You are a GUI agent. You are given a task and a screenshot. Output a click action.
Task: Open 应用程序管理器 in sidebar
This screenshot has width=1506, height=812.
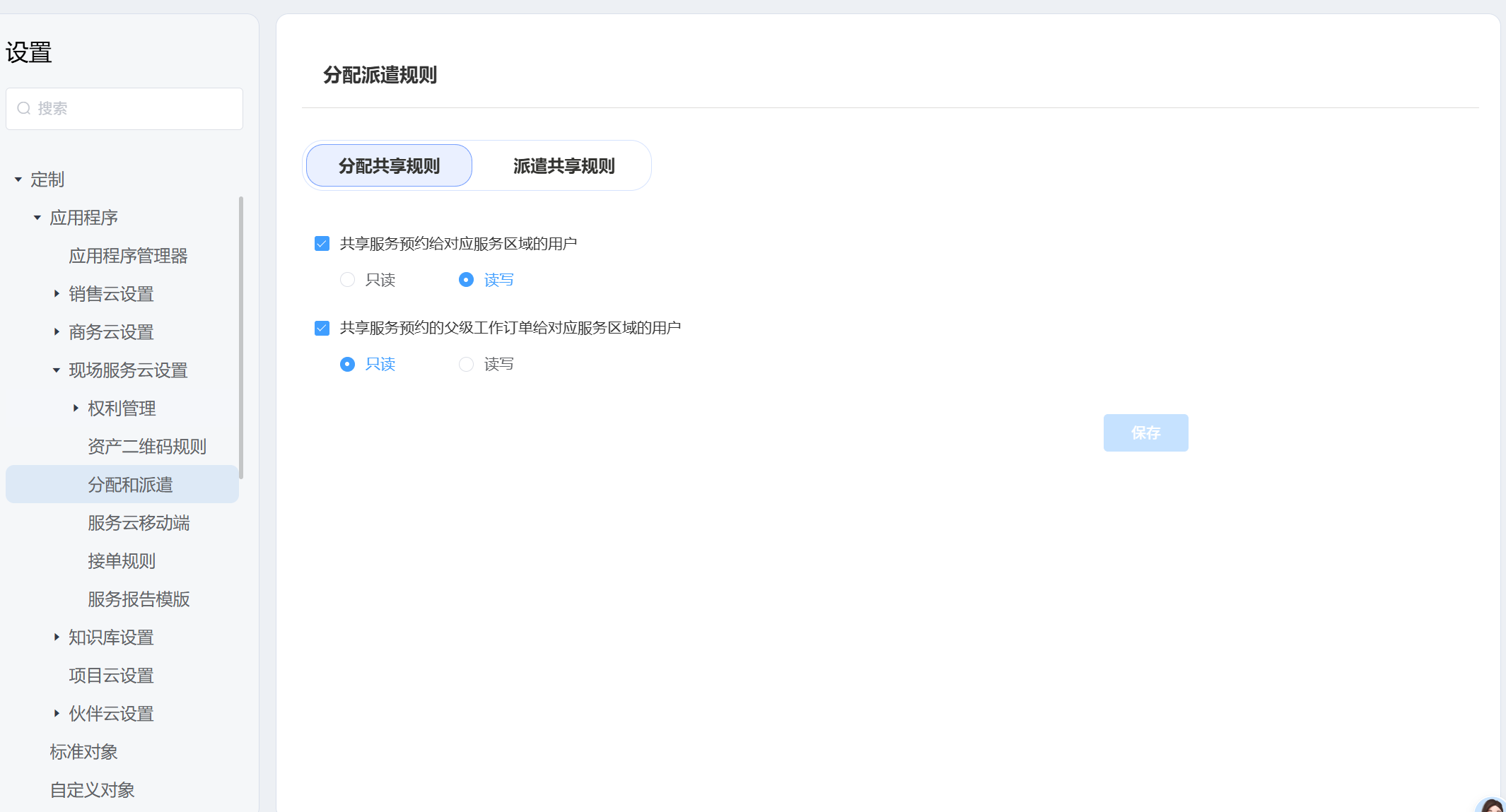[x=128, y=256]
